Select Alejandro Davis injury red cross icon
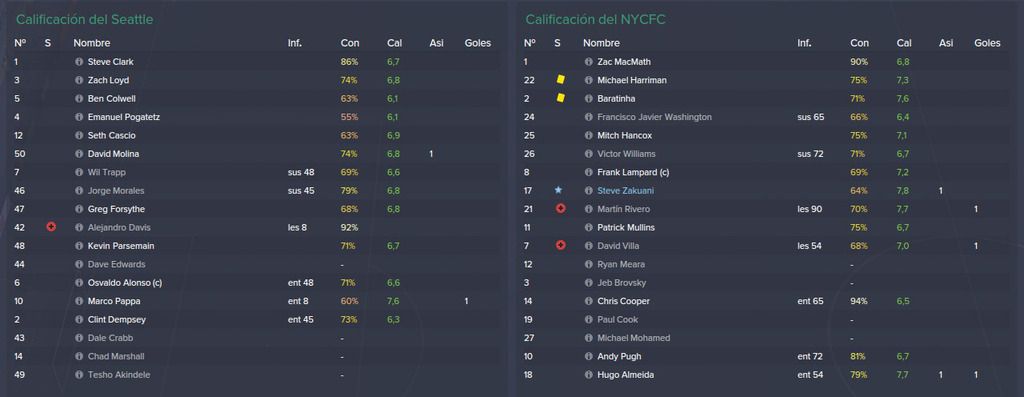 pyautogui.click(x=51, y=227)
